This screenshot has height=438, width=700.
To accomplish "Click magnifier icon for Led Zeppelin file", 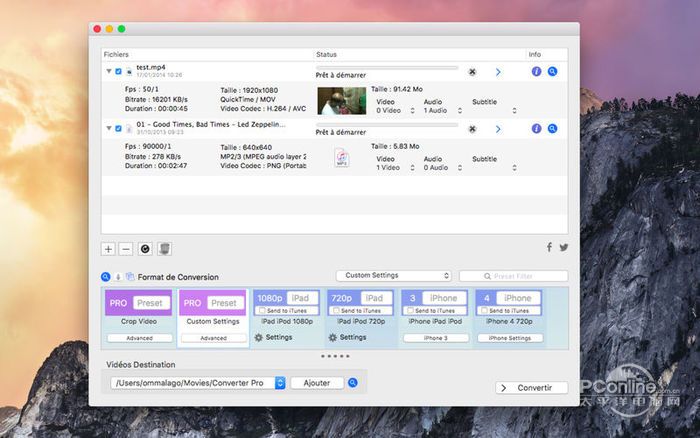I will tap(552, 128).
